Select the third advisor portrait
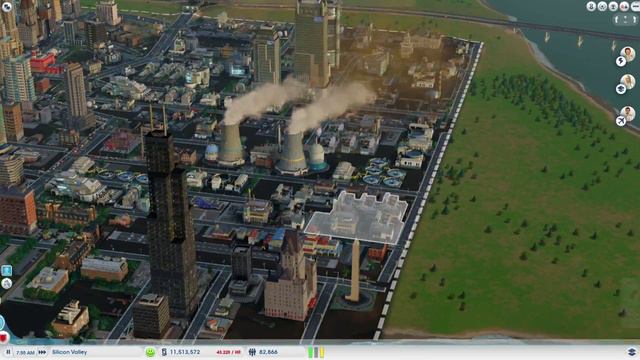640x360 pixels. pyautogui.click(x=628, y=113)
